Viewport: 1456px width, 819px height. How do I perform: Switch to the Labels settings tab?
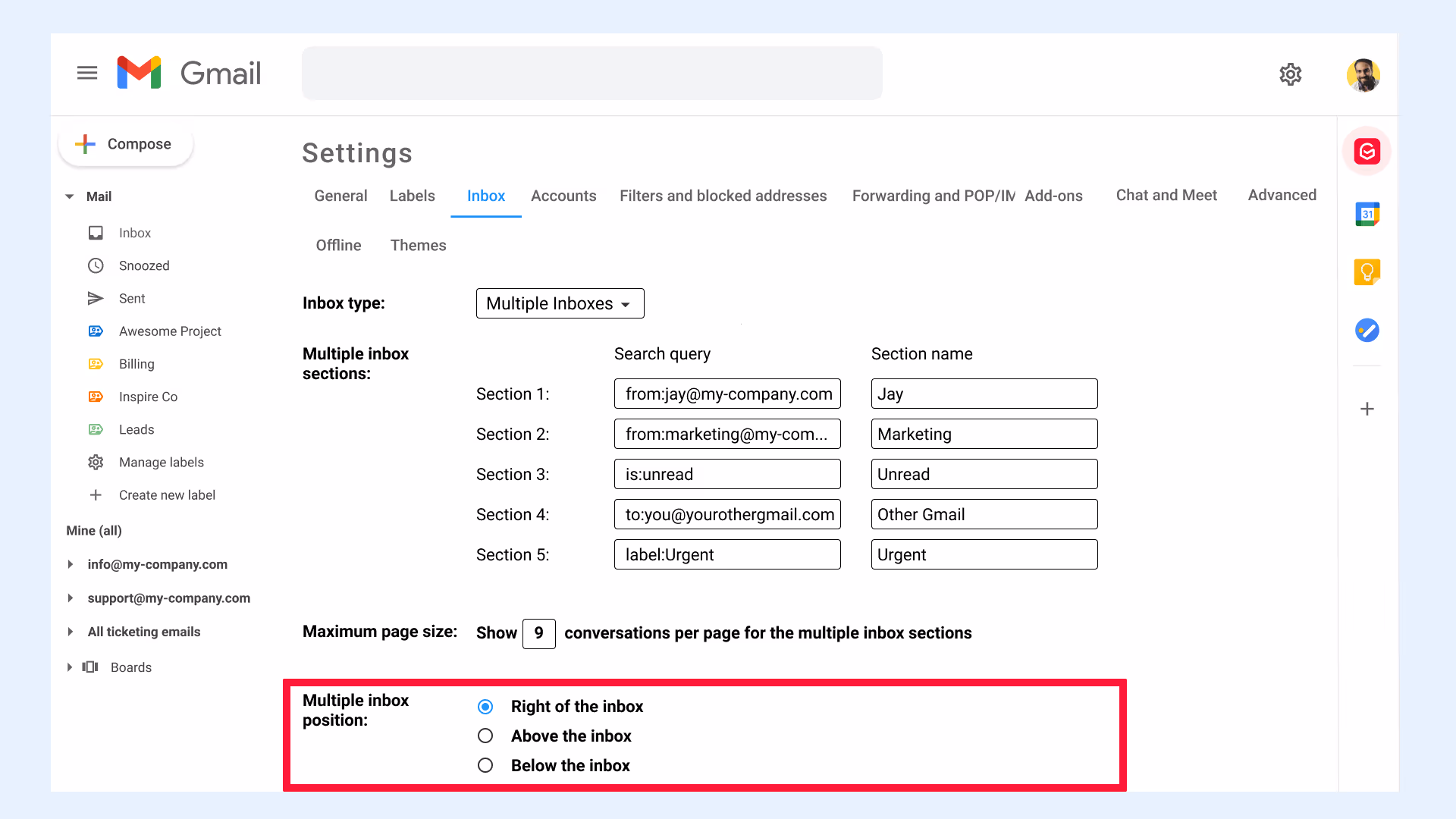(x=412, y=196)
